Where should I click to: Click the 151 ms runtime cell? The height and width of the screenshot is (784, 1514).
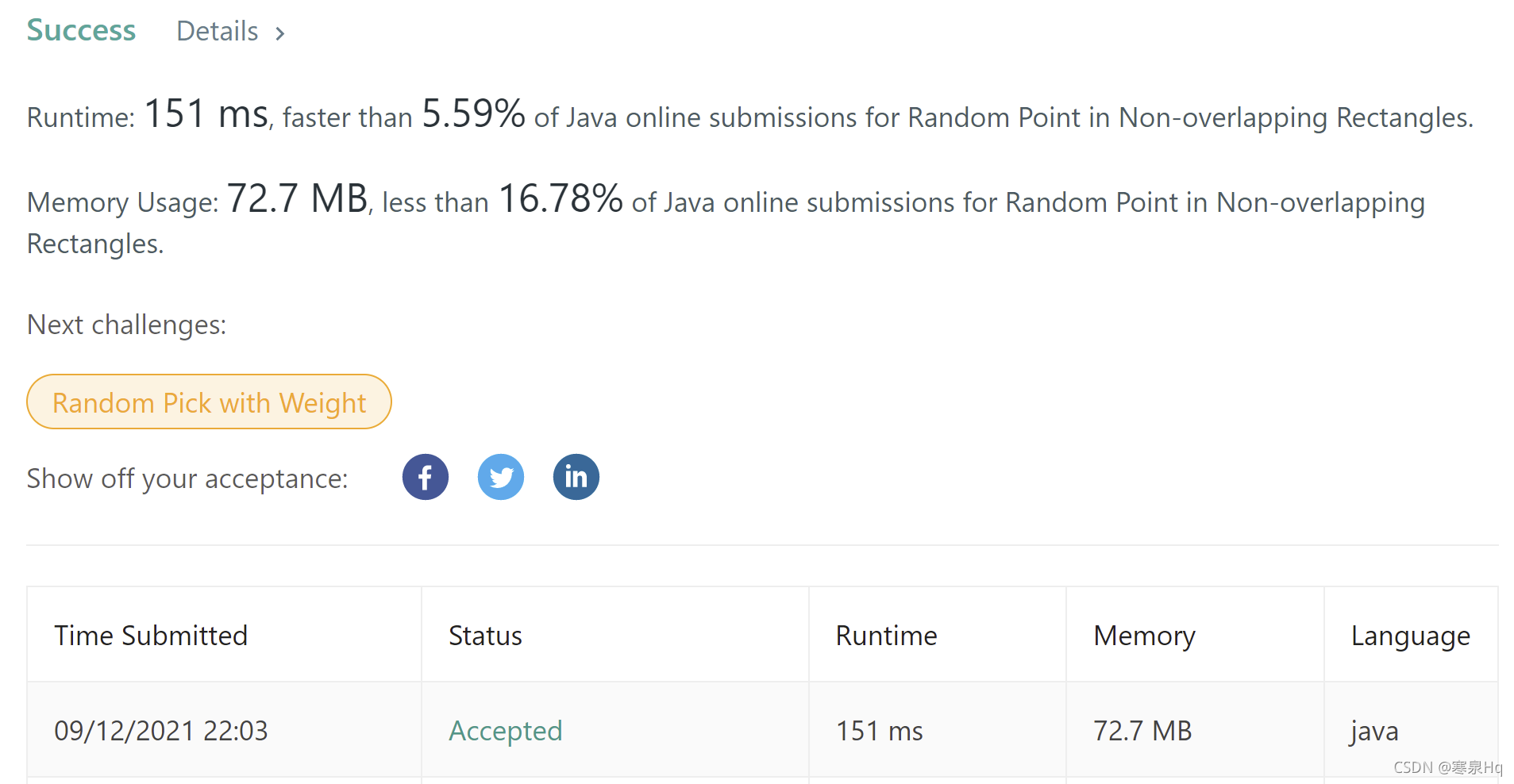(x=879, y=731)
